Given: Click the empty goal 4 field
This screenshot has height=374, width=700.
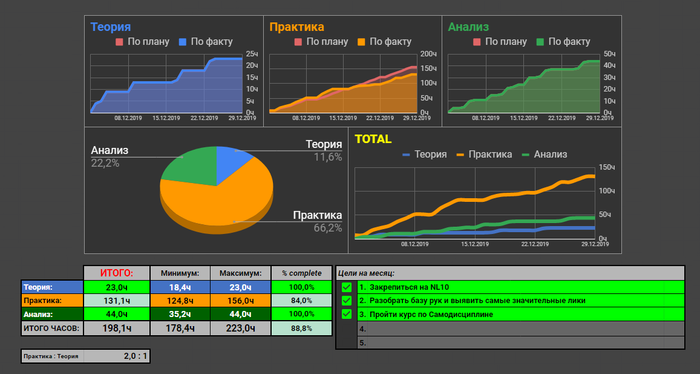Looking at the screenshot, I should coord(521,329).
